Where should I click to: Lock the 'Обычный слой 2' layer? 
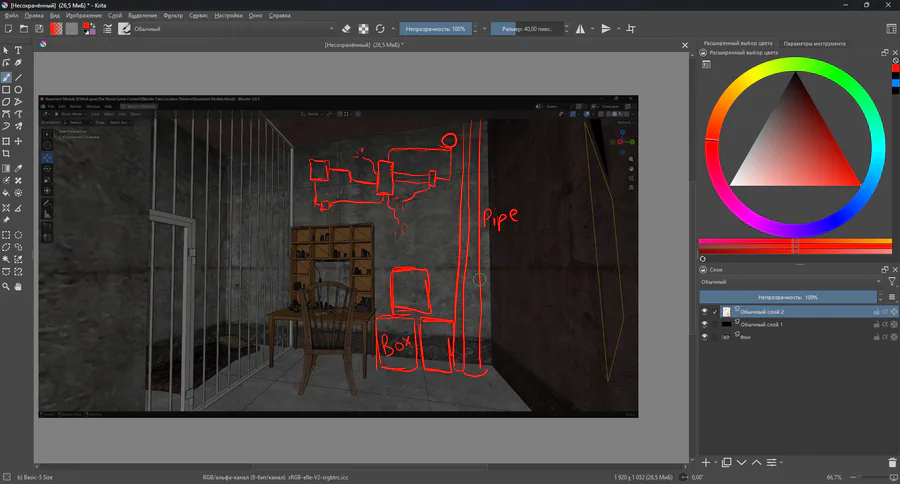pos(876,312)
